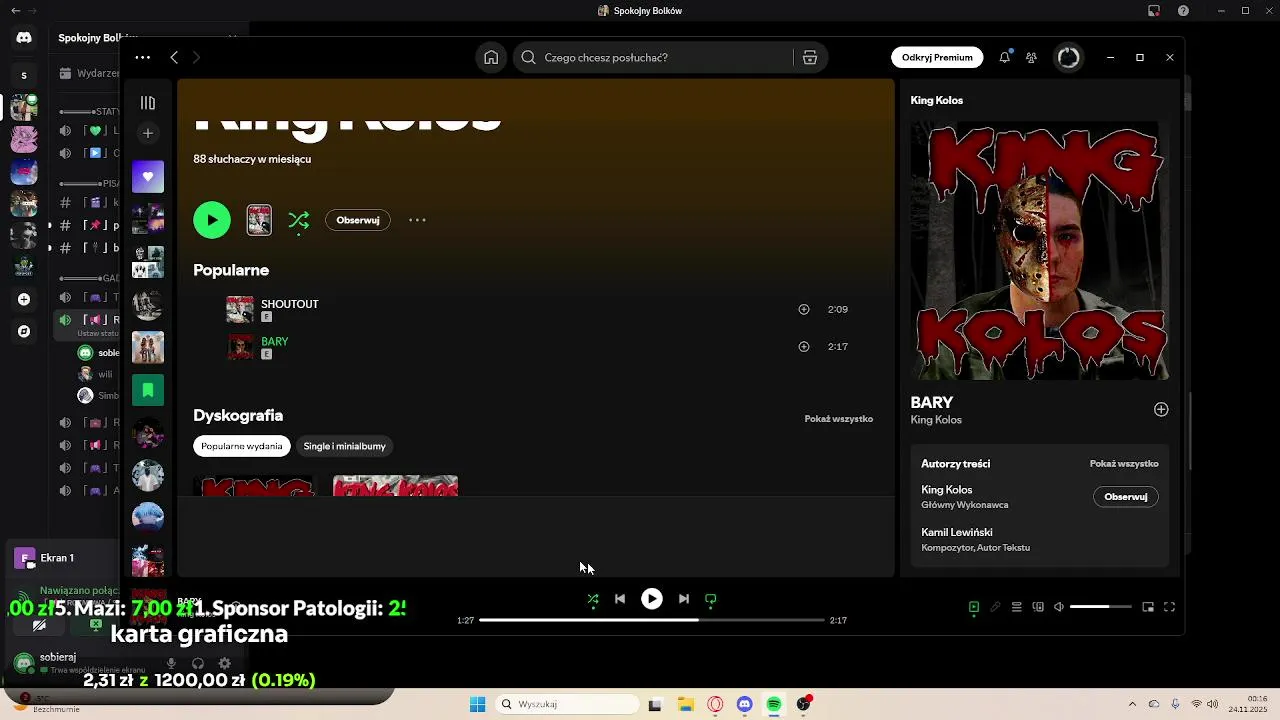The image size is (1280, 720).
Task: Open the lyrics microphone icon
Action: point(995,607)
